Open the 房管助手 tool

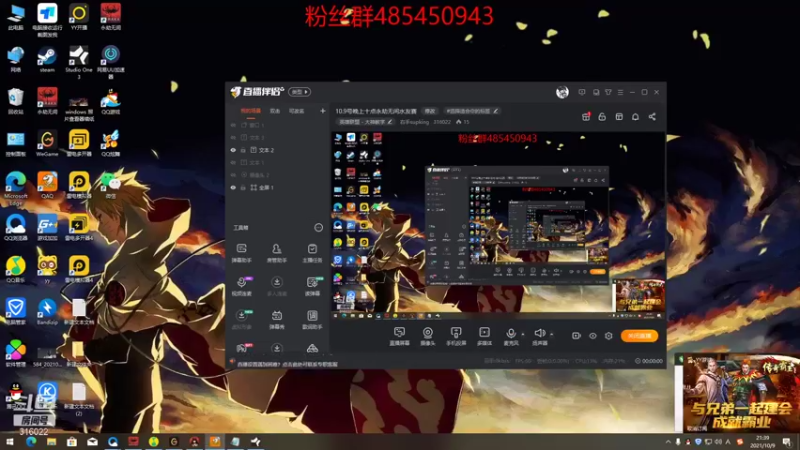(277, 253)
